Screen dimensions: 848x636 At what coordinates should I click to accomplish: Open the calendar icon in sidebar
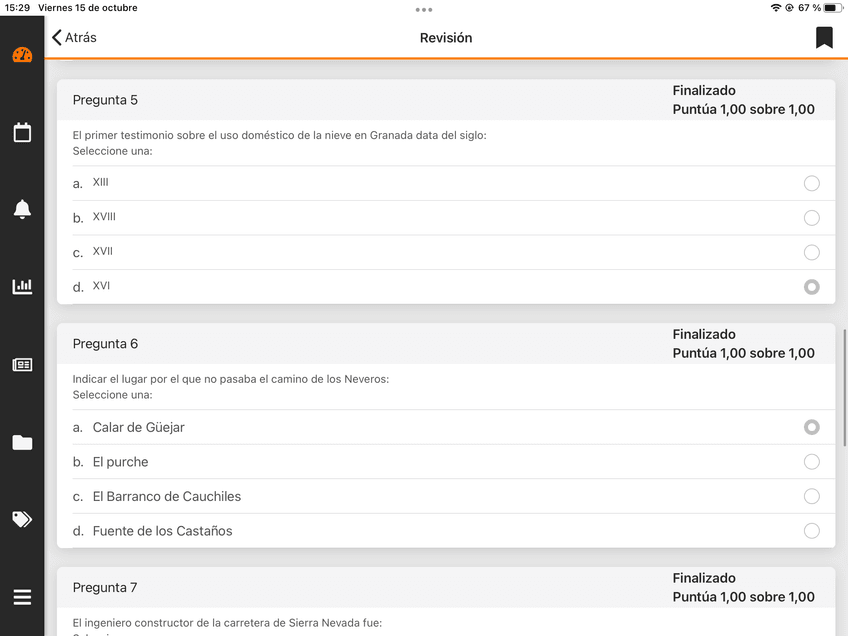pyautogui.click(x=22, y=132)
